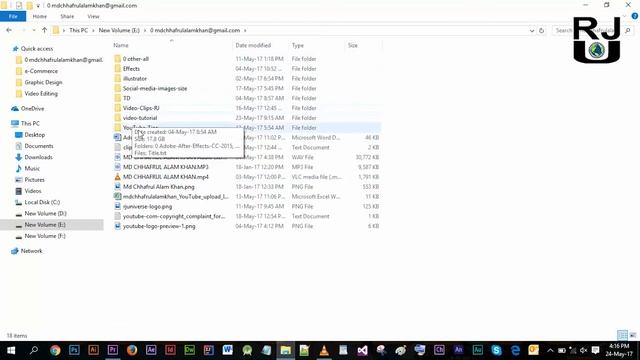Select Md Chhafrul Alam Khan.png file

(159, 187)
